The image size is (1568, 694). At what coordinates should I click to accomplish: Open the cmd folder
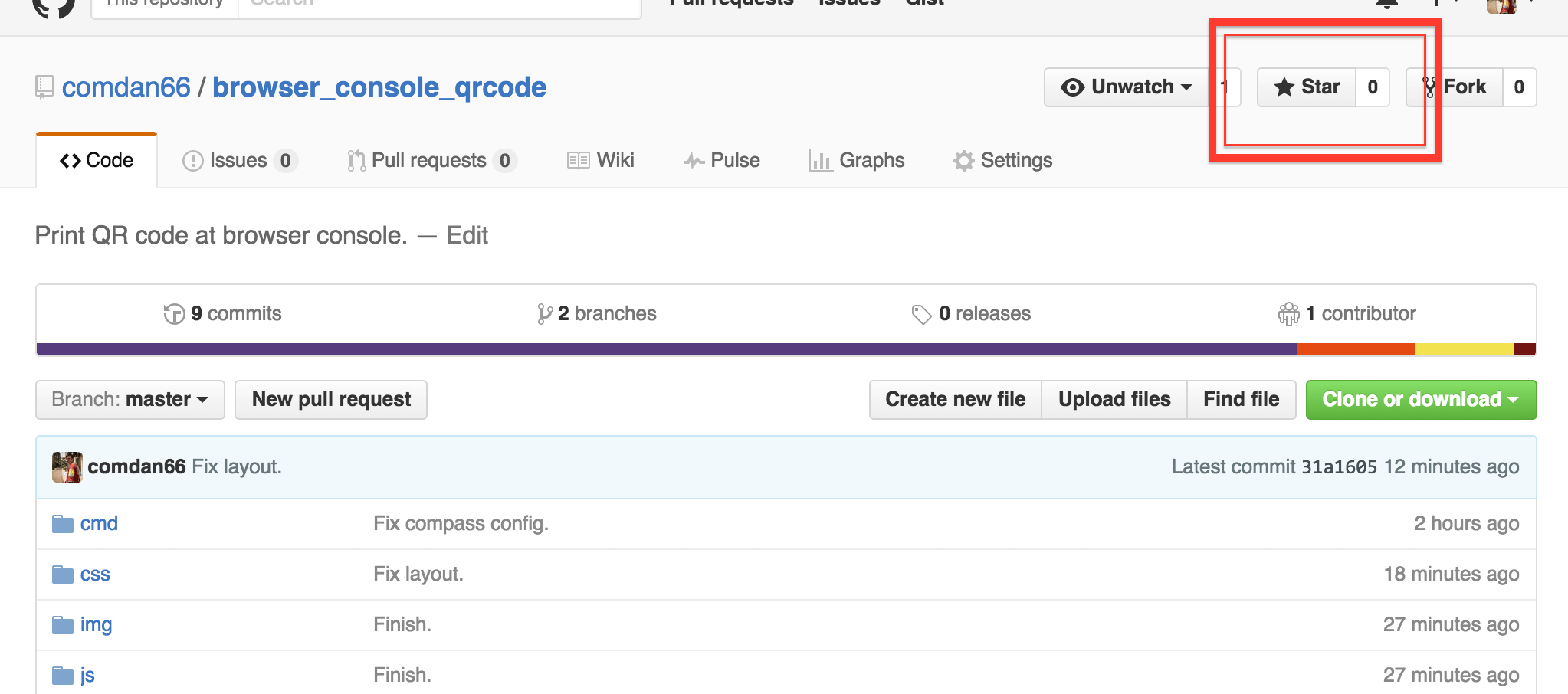99,523
